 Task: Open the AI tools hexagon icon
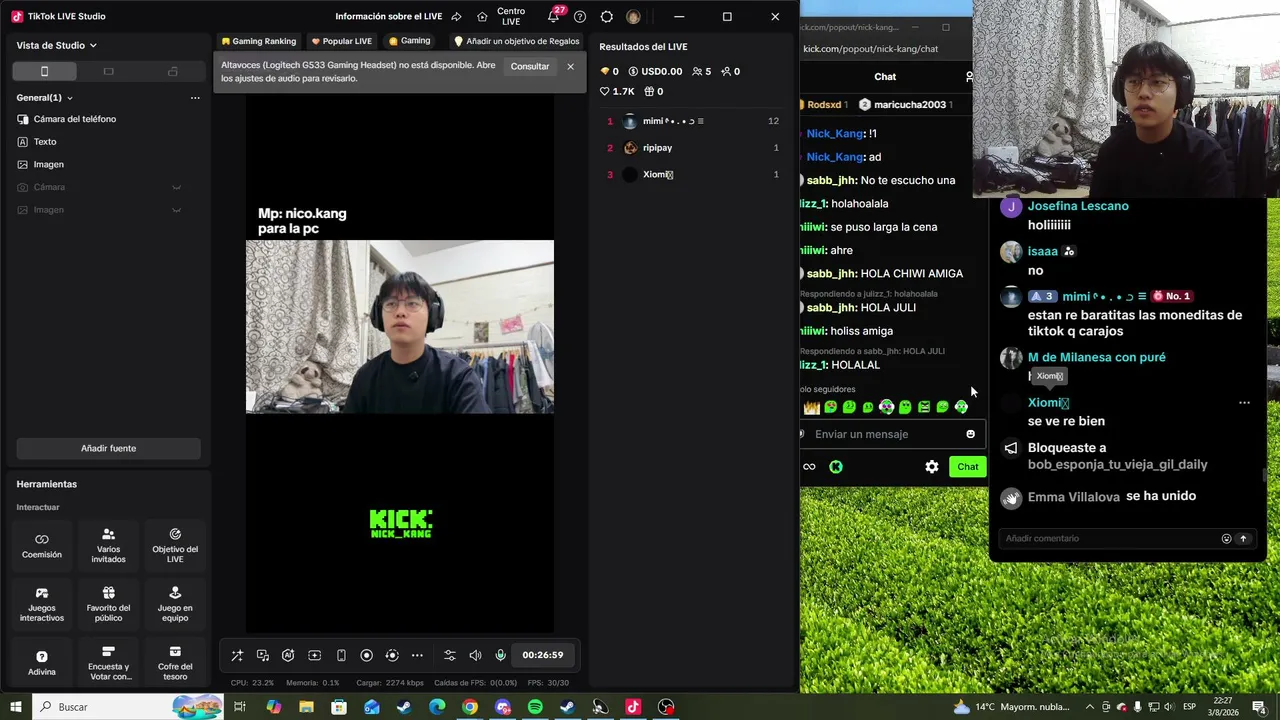[x=288, y=655]
